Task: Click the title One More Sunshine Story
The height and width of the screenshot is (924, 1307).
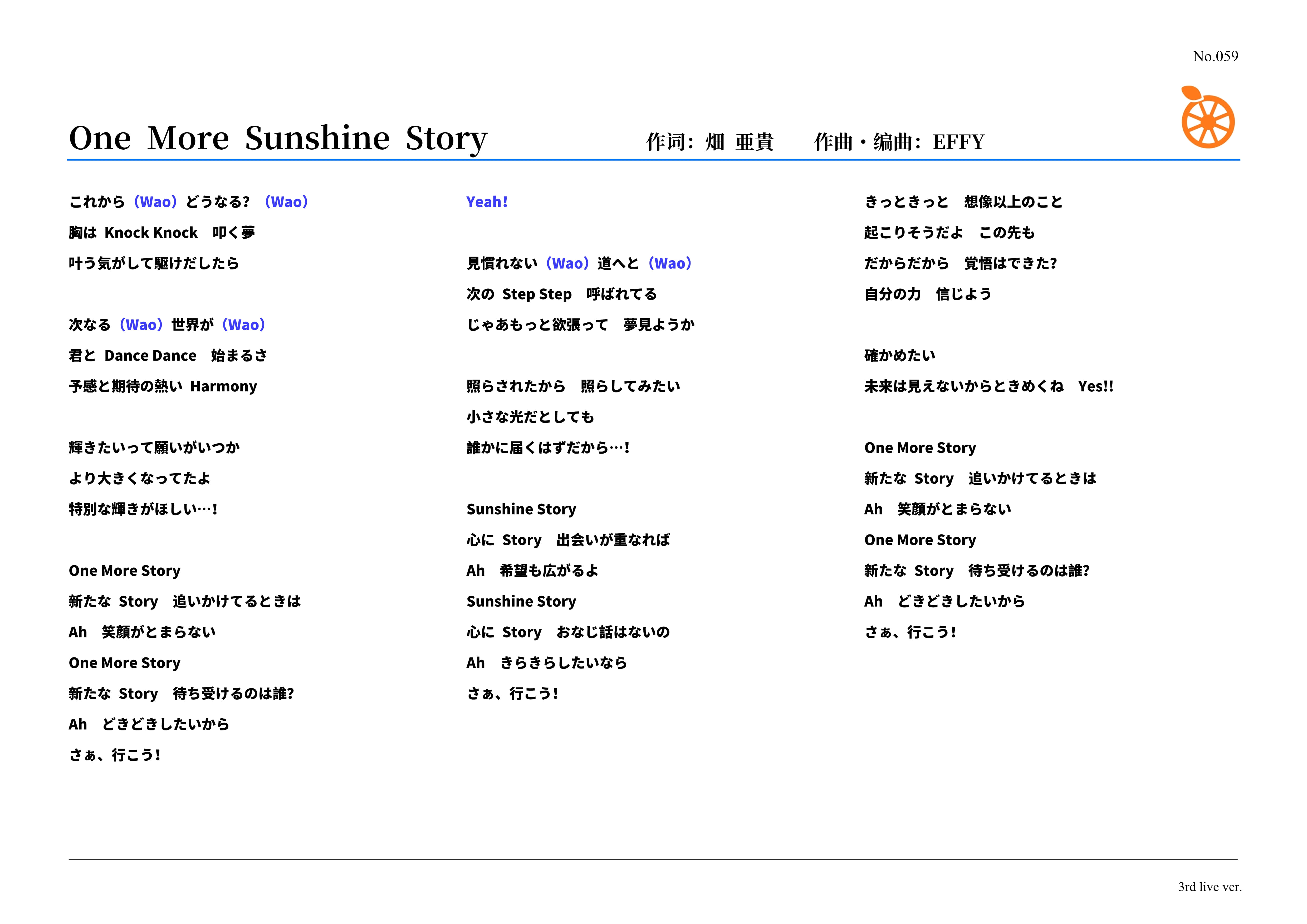Action: tap(278, 138)
